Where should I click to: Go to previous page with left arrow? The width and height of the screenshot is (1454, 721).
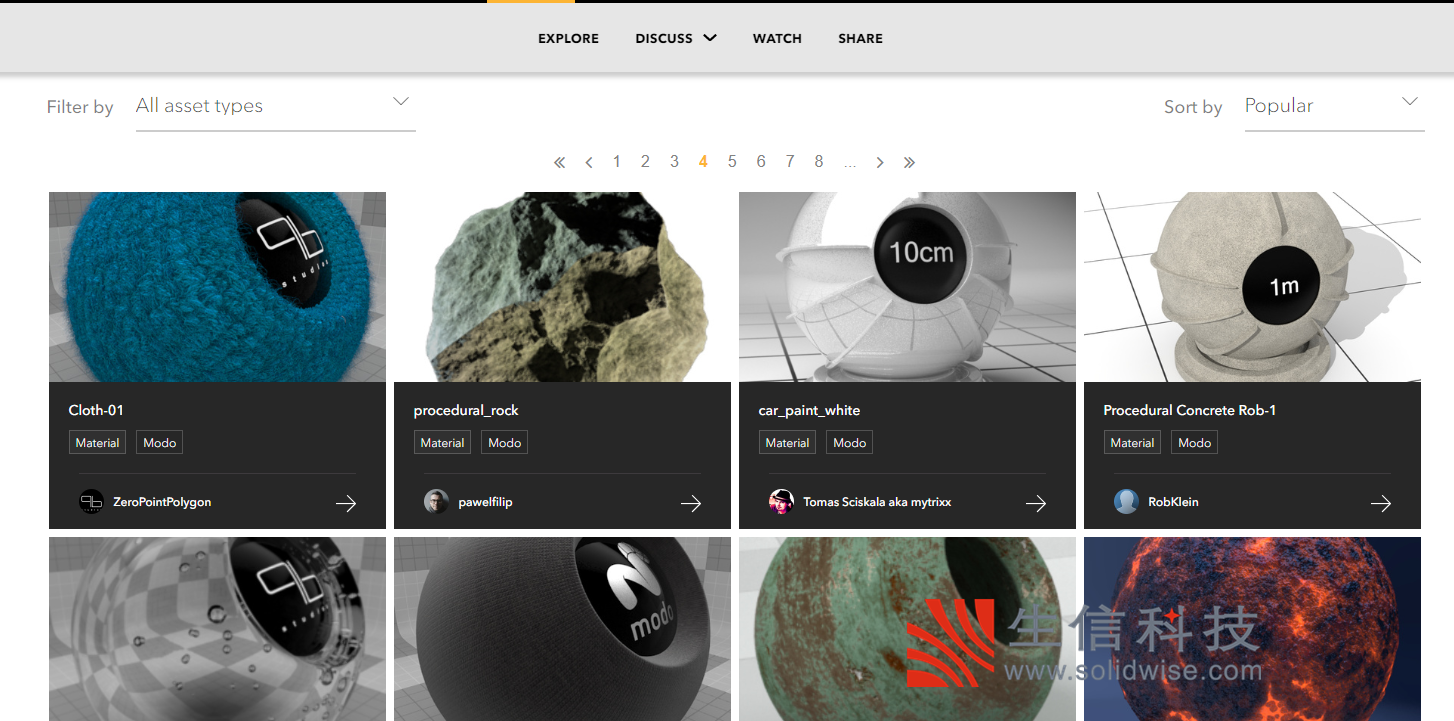point(589,162)
